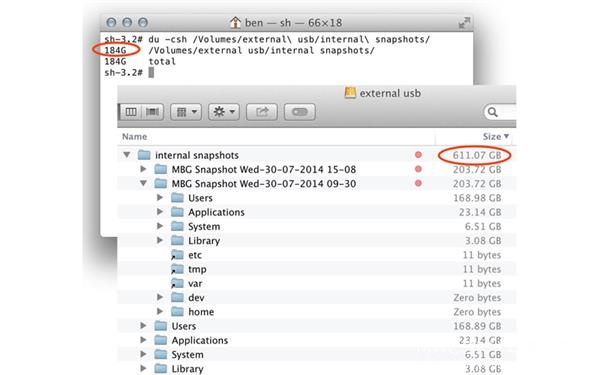Sort by the Size column header
Viewport: 600px width, 375px height.
point(496,137)
